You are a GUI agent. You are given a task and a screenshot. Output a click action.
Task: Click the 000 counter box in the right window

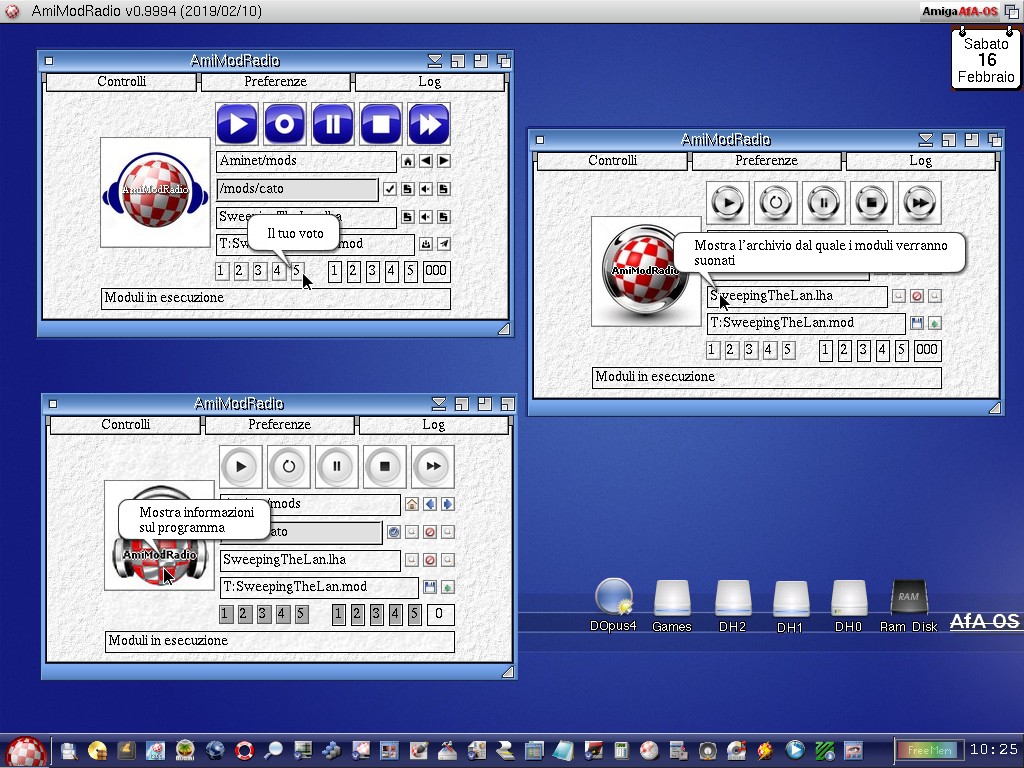[x=927, y=350]
